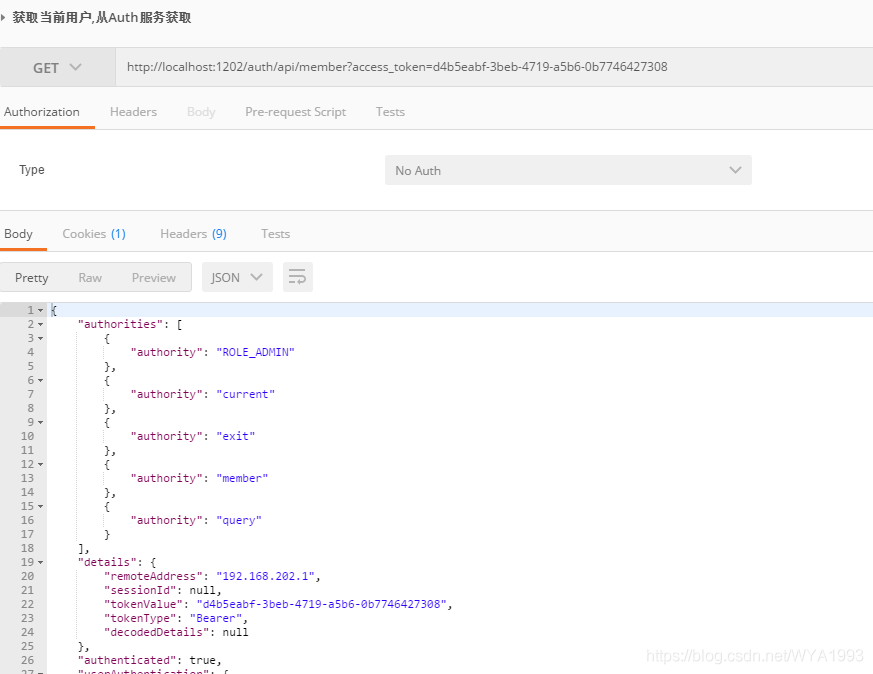Click the "192.168.202.1" remoteAddress value
Viewport: 873px width, 674px height.
[265, 576]
